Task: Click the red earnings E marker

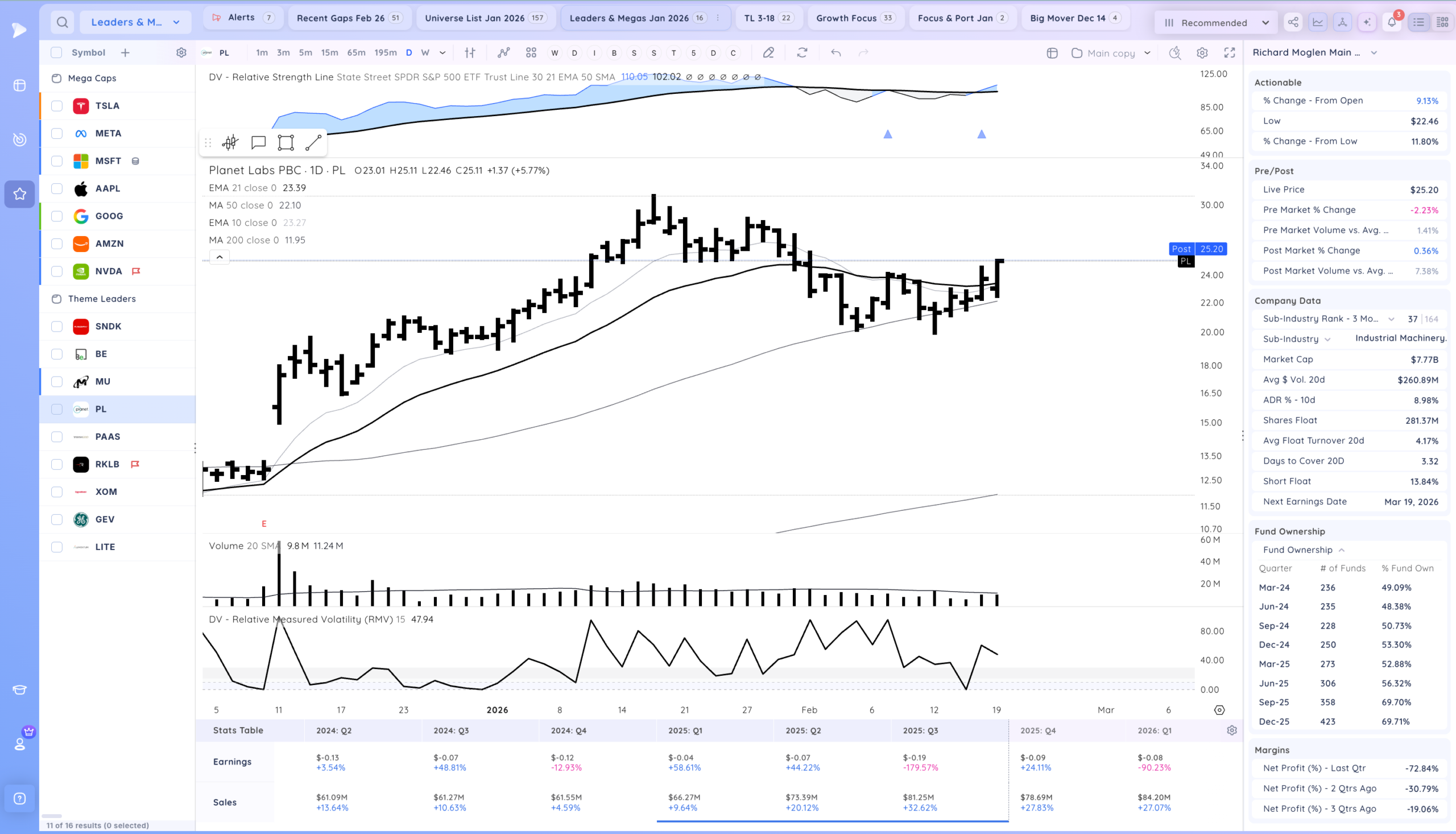Action: (x=264, y=523)
